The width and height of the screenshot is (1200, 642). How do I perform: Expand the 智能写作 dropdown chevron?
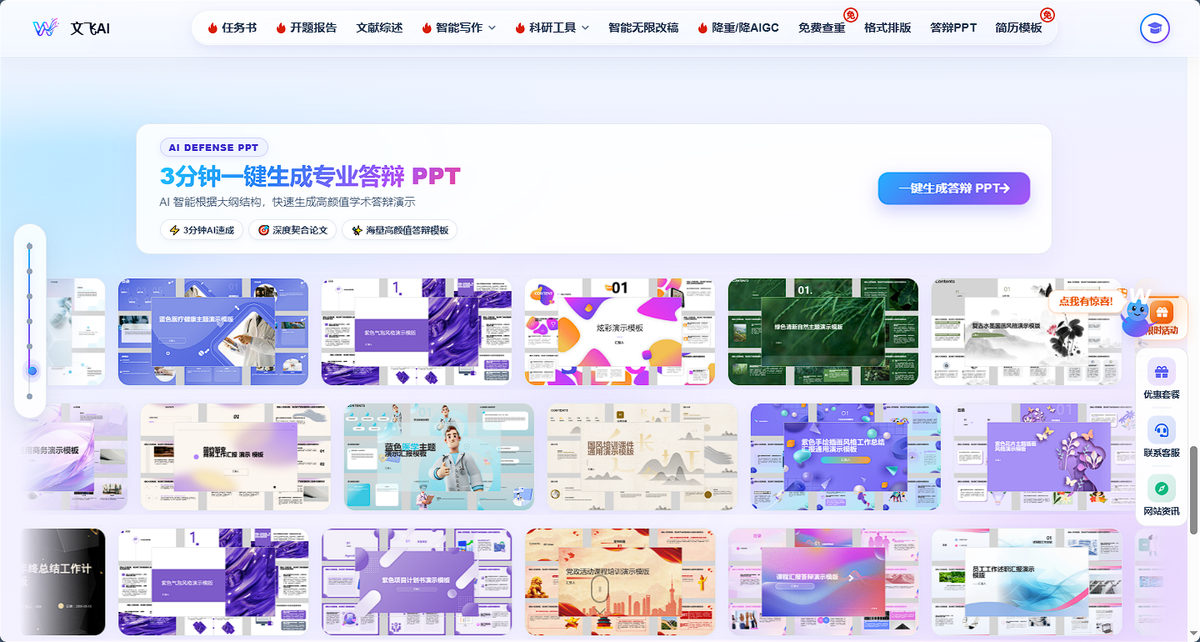(491, 28)
